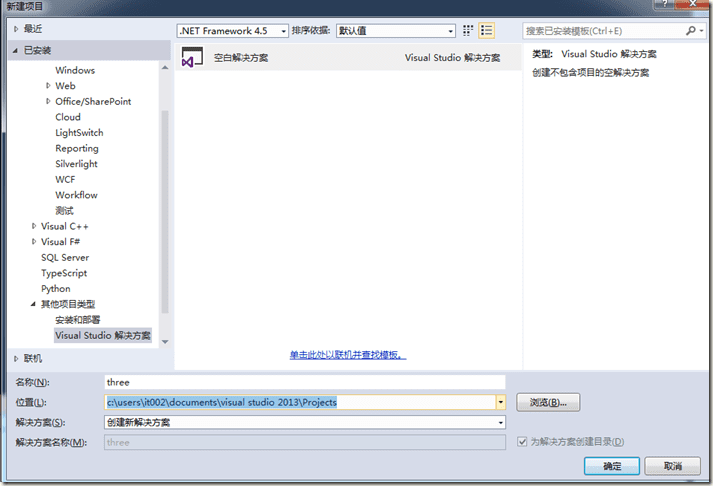Select Visual Studio 解决方案 tree item
The image size is (713, 486).
tap(103, 335)
